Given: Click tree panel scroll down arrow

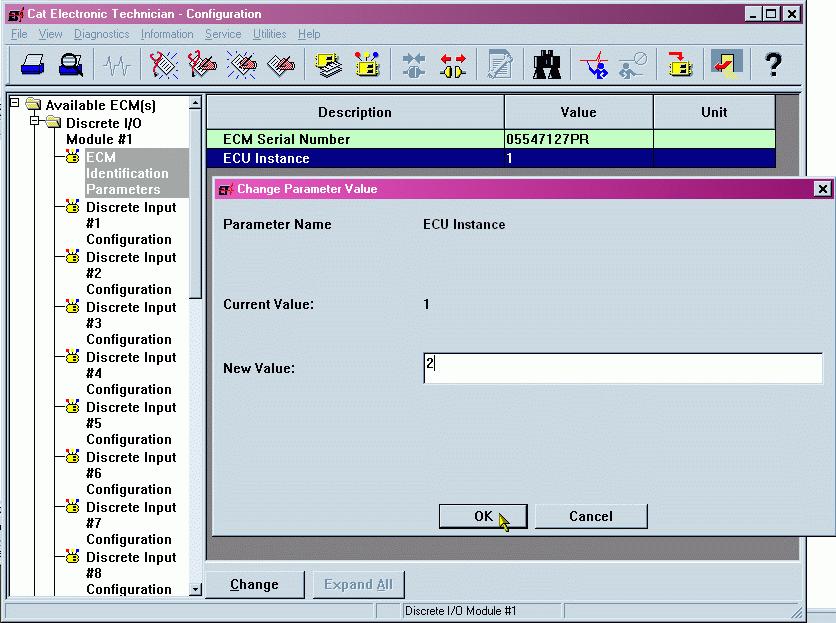Looking at the screenshot, I should click(x=196, y=589).
